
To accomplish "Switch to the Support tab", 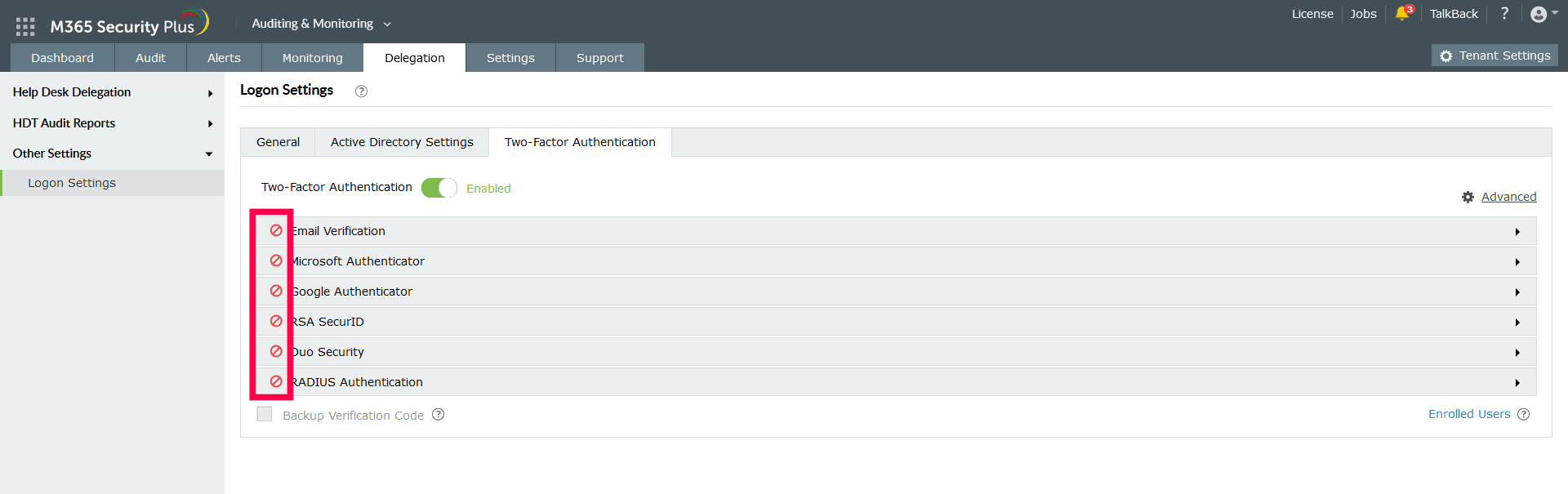I will click(599, 58).
